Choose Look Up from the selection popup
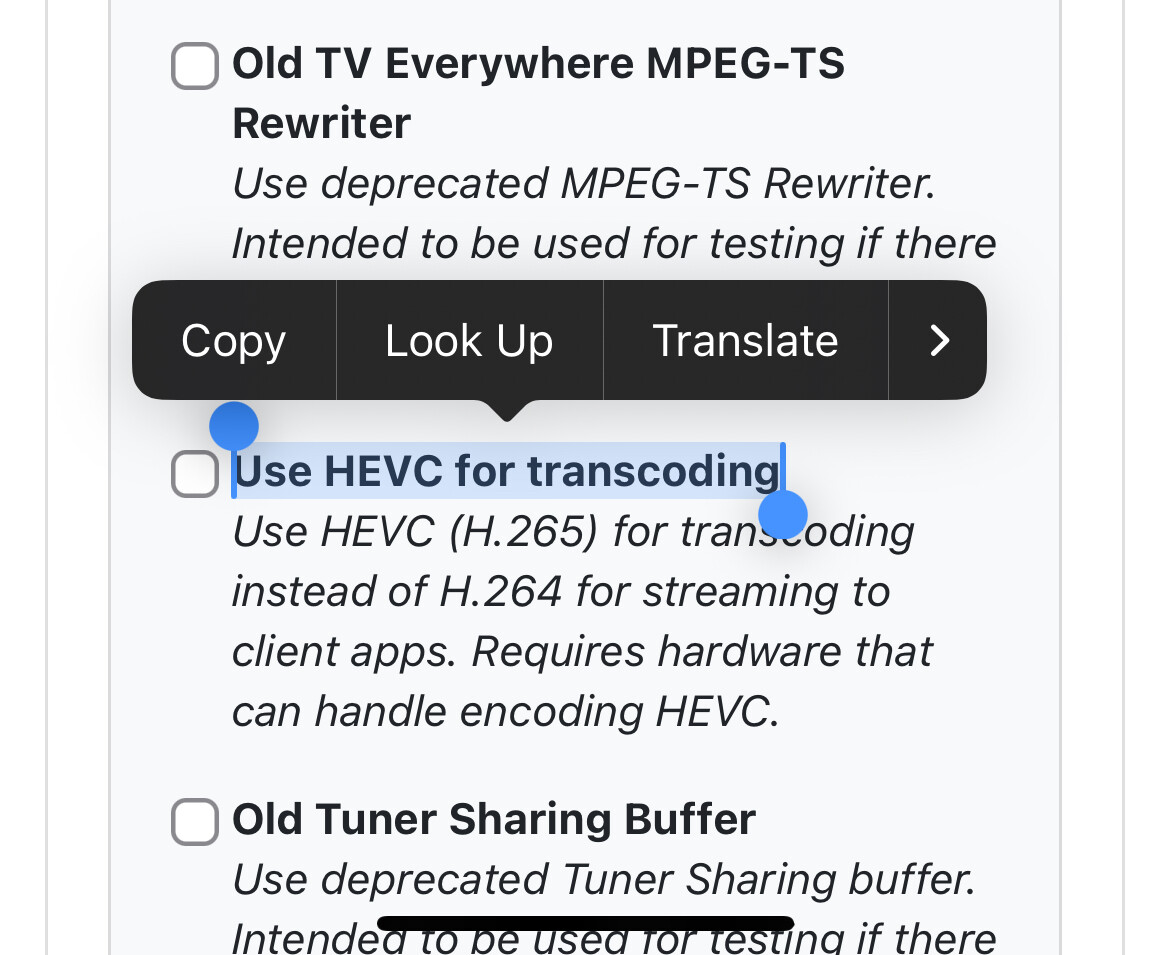Image resolution: width=1170 pixels, height=955 pixels. (x=469, y=341)
